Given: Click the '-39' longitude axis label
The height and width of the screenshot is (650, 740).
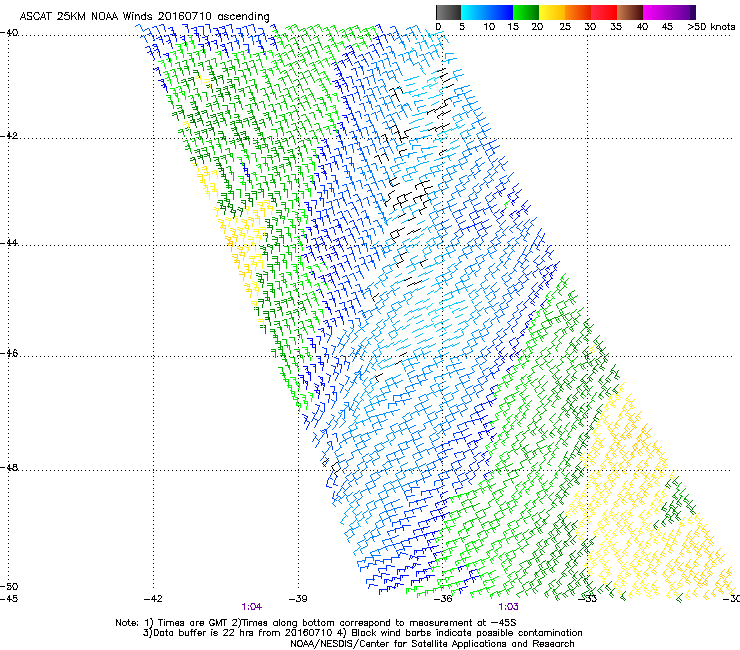Looking at the screenshot, I should point(298,599).
